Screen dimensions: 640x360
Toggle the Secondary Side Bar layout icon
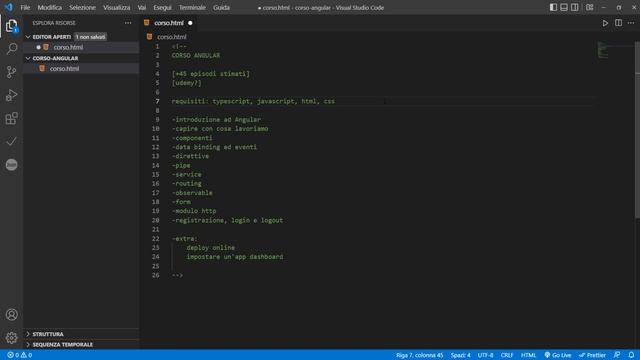pyautogui.click(x=574, y=7)
